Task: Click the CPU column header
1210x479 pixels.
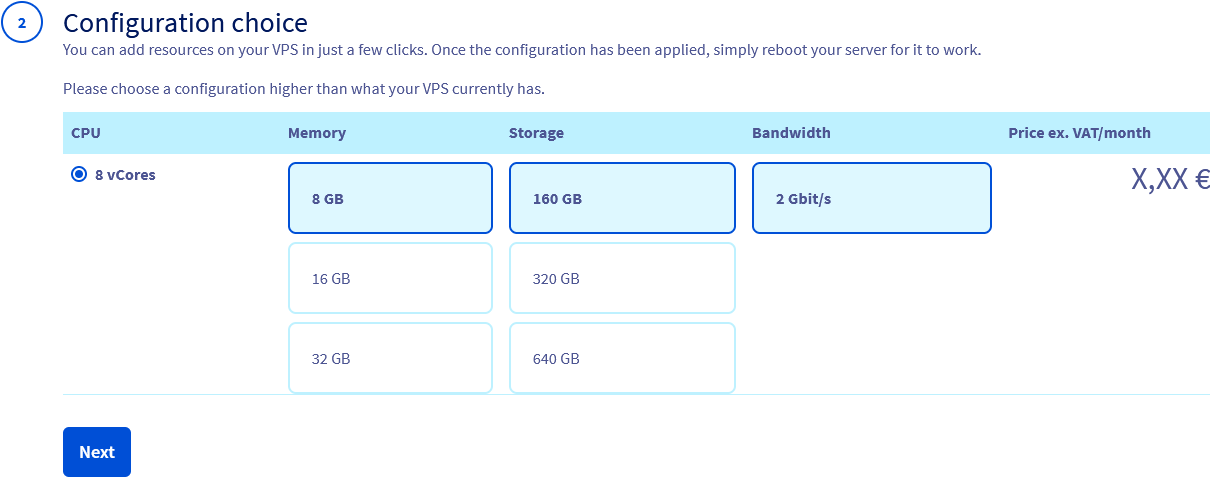Action: [86, 133]
